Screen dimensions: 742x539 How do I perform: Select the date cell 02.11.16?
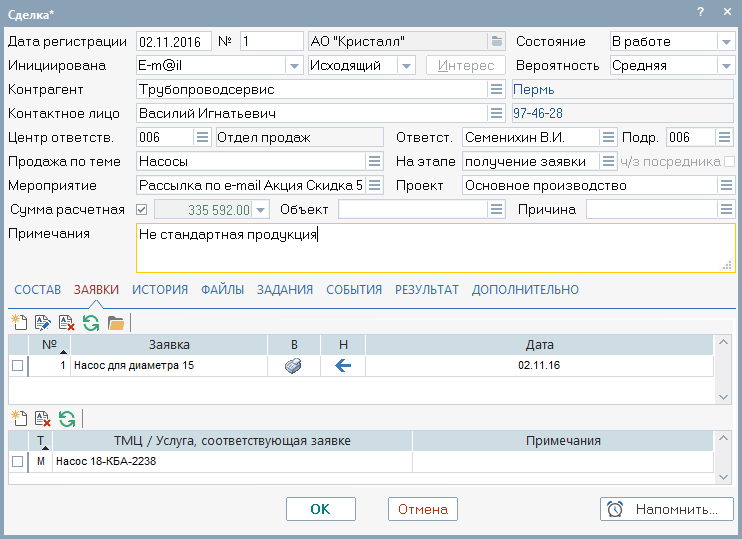click(539, 365)
